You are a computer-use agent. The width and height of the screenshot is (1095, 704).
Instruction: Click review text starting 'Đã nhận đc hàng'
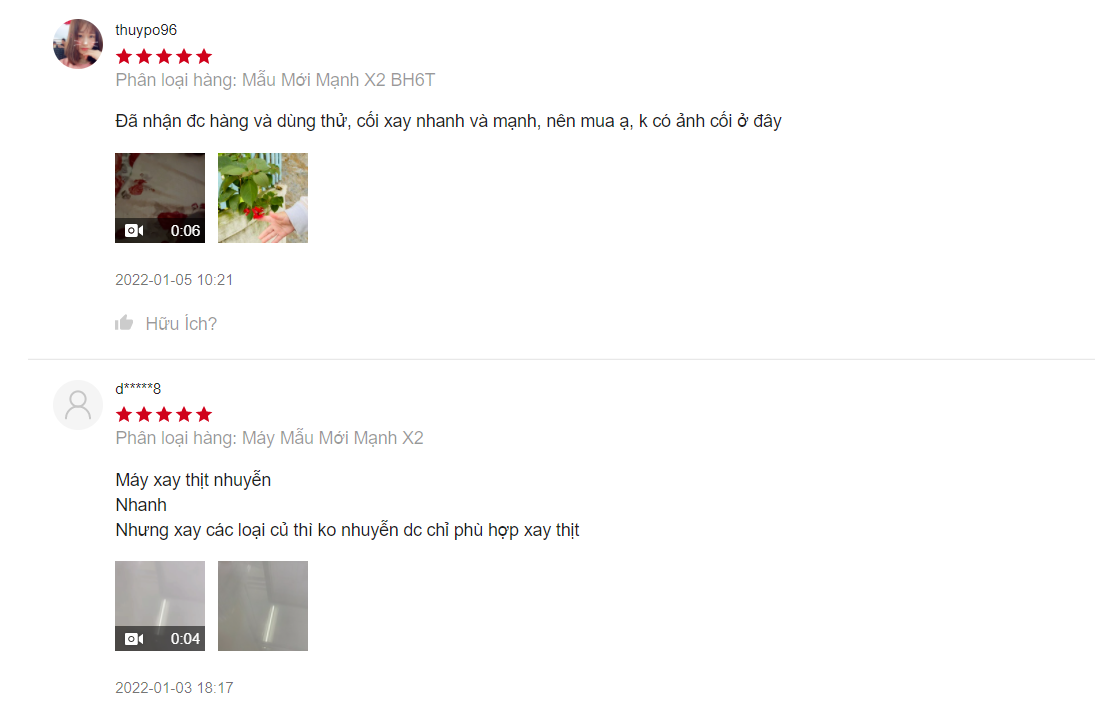click(448, 122)
